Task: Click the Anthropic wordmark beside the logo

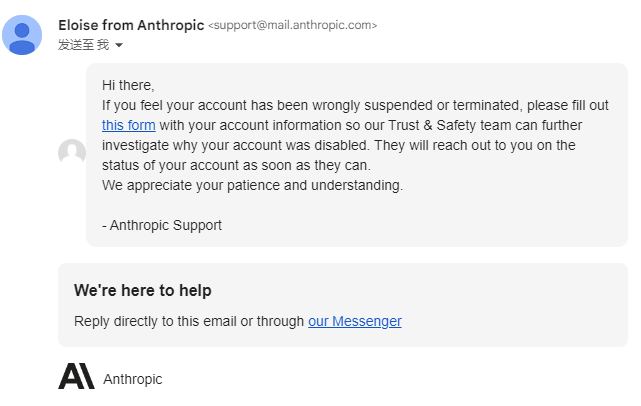Action: pos(133,379)
